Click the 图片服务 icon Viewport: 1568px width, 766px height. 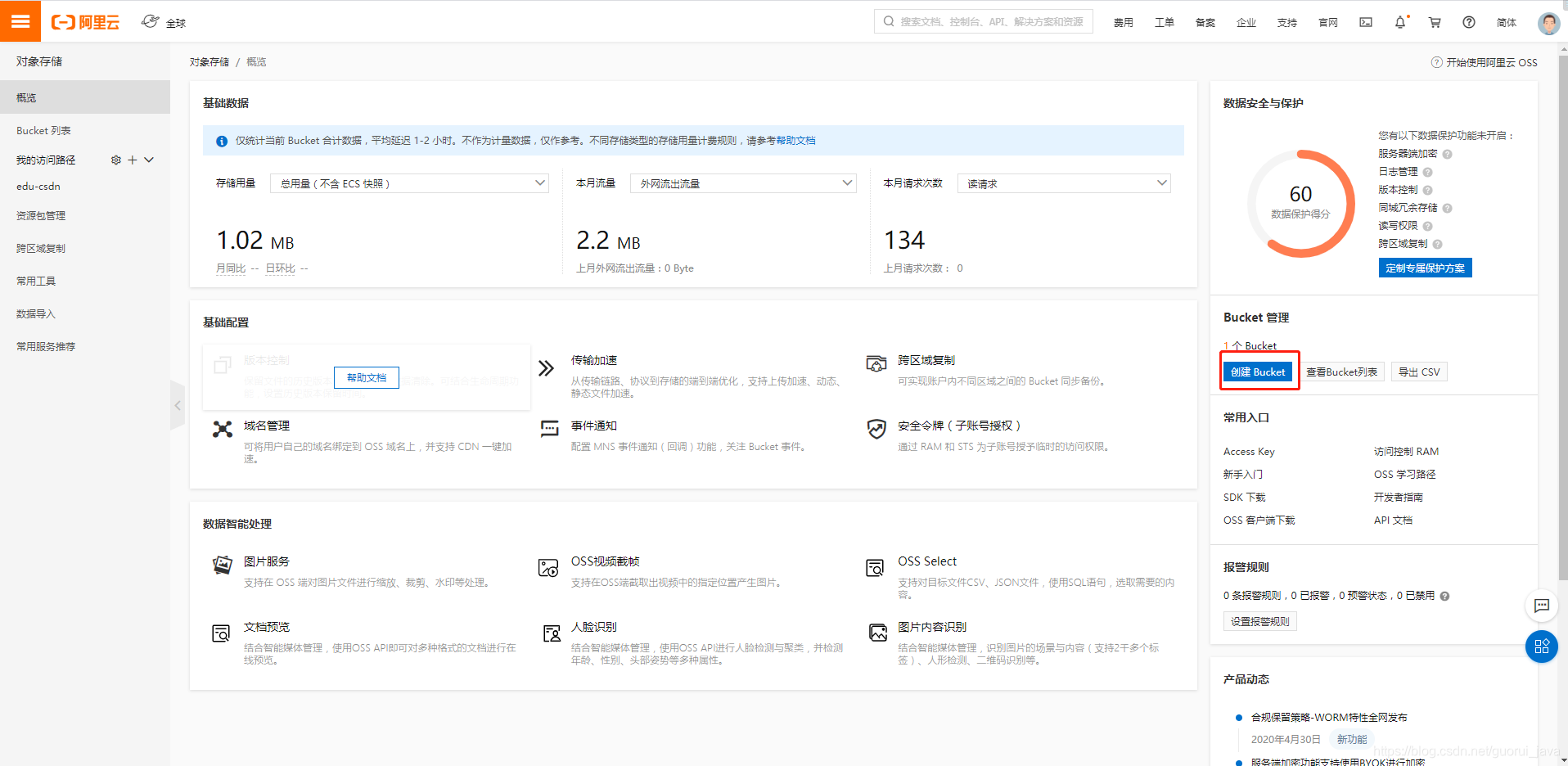(223, 565)
